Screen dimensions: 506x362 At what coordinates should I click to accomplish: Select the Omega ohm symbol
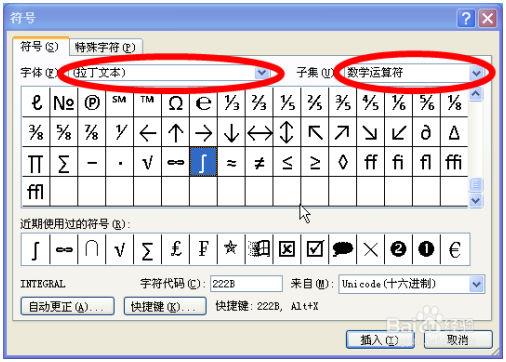(x=175, y=102)
